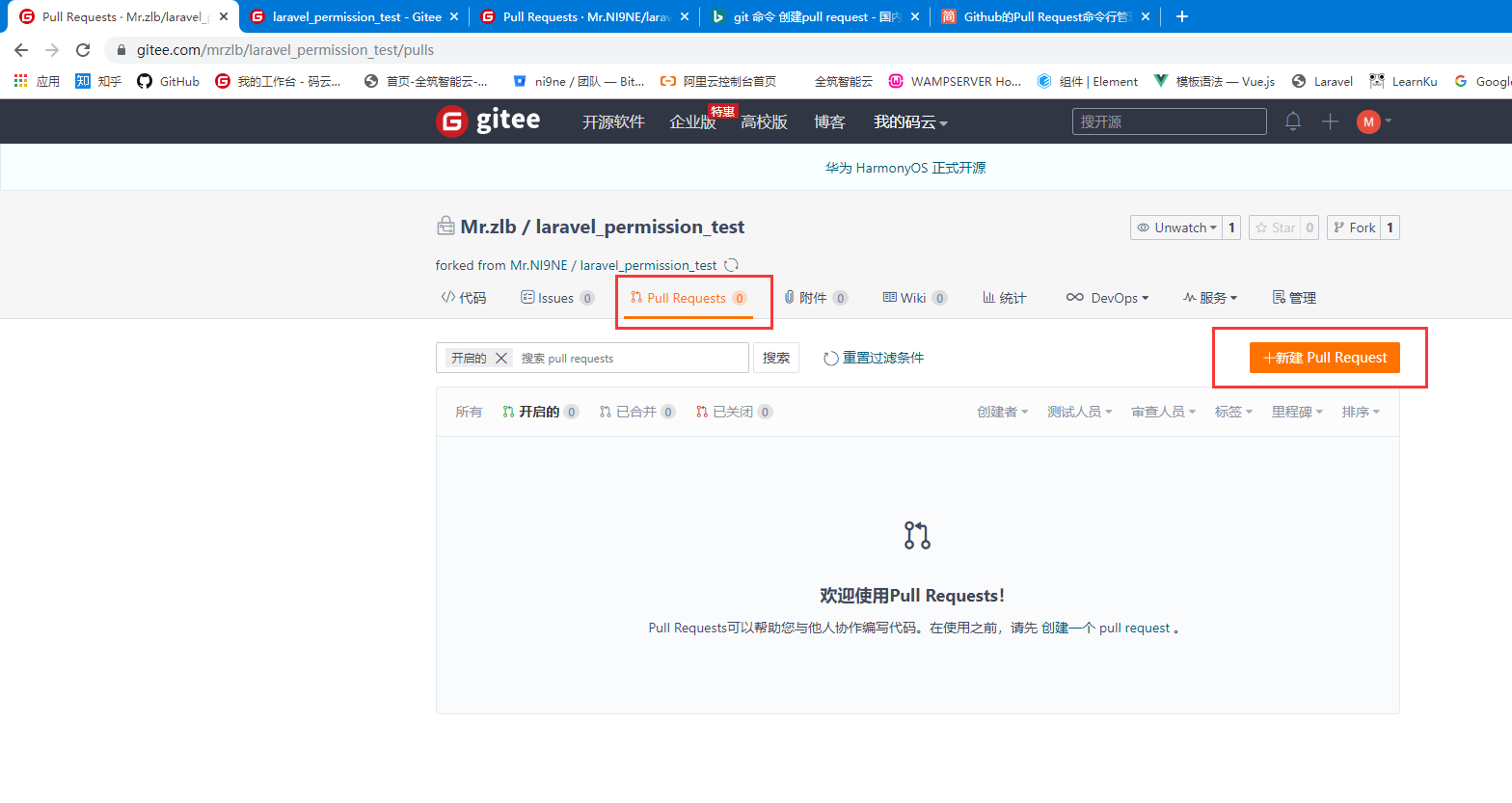Image resolution: width=1512 pixels, height=803 pixels.
Task: Open the notifications bell icon
Action: tap(1292, 121)
